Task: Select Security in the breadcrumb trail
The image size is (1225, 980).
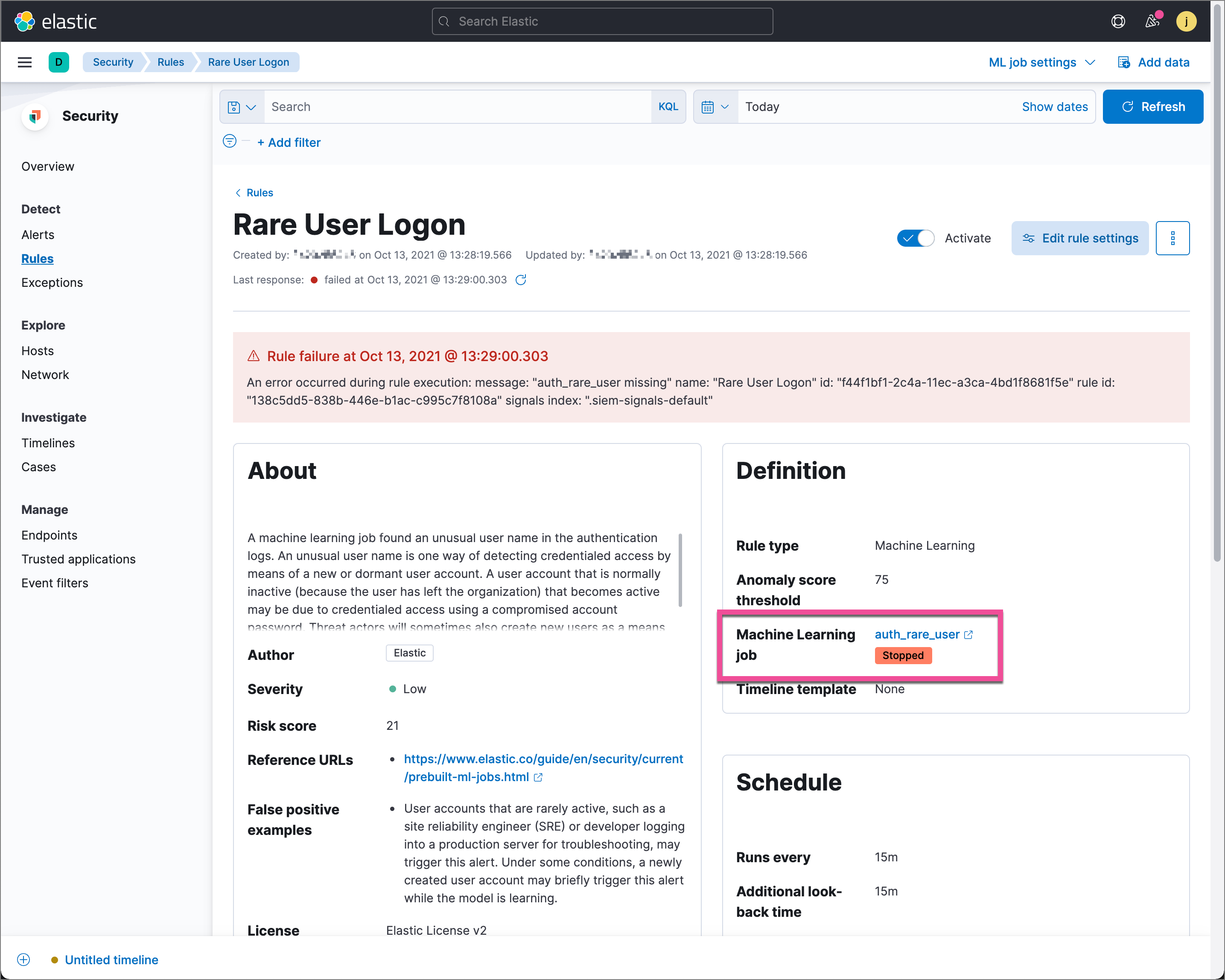Action: coord(113,62)
